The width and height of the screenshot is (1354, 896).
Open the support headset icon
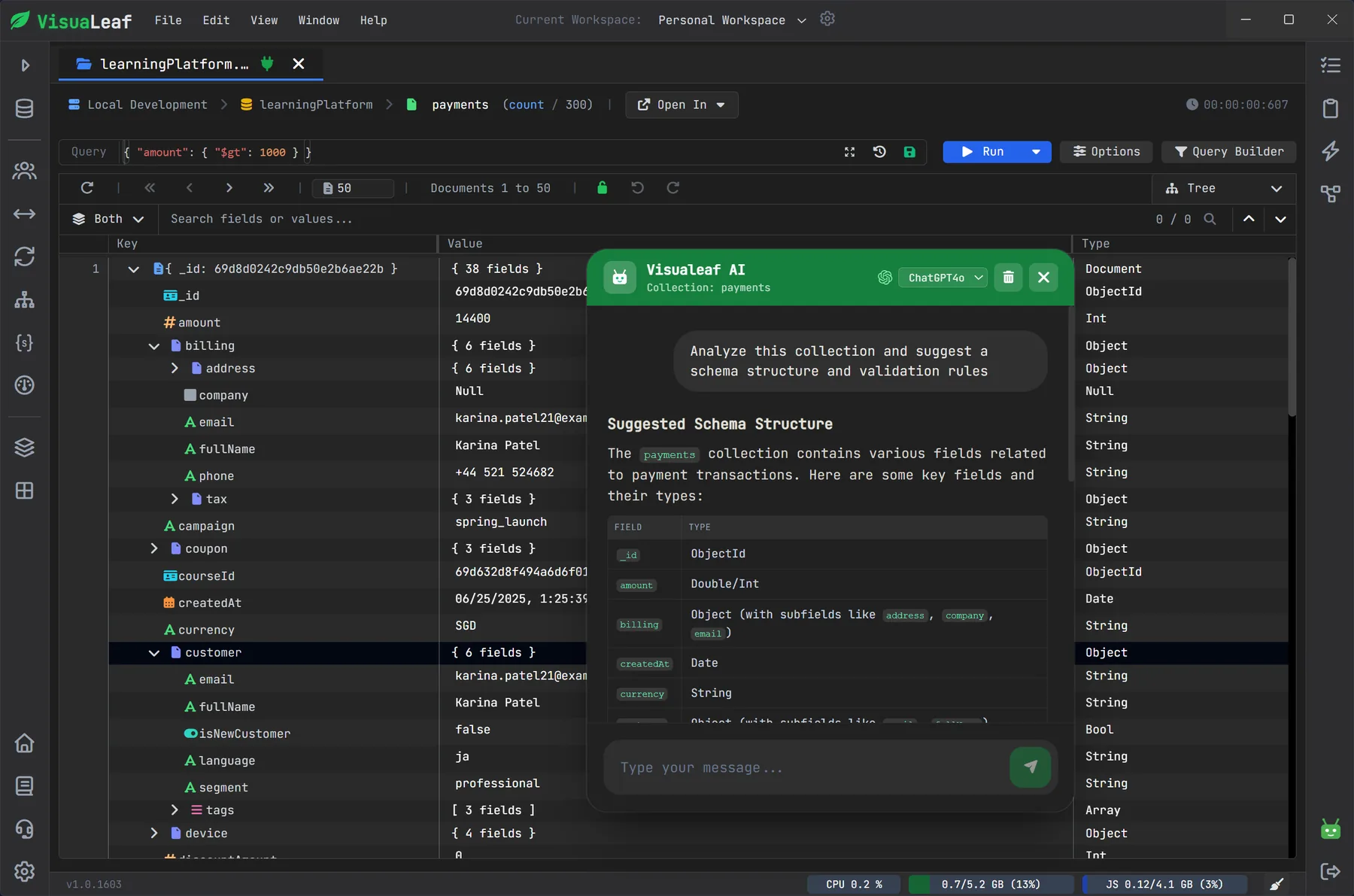(24, 829)
